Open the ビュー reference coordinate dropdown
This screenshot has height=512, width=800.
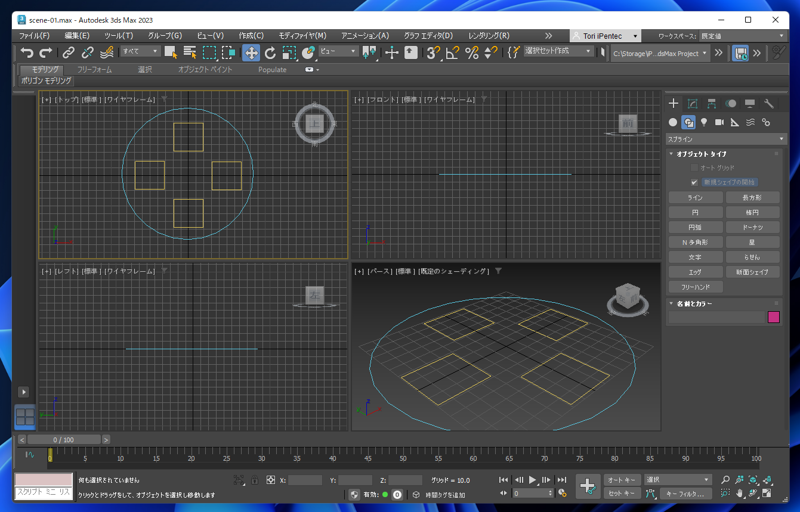[x=338, y=51]
